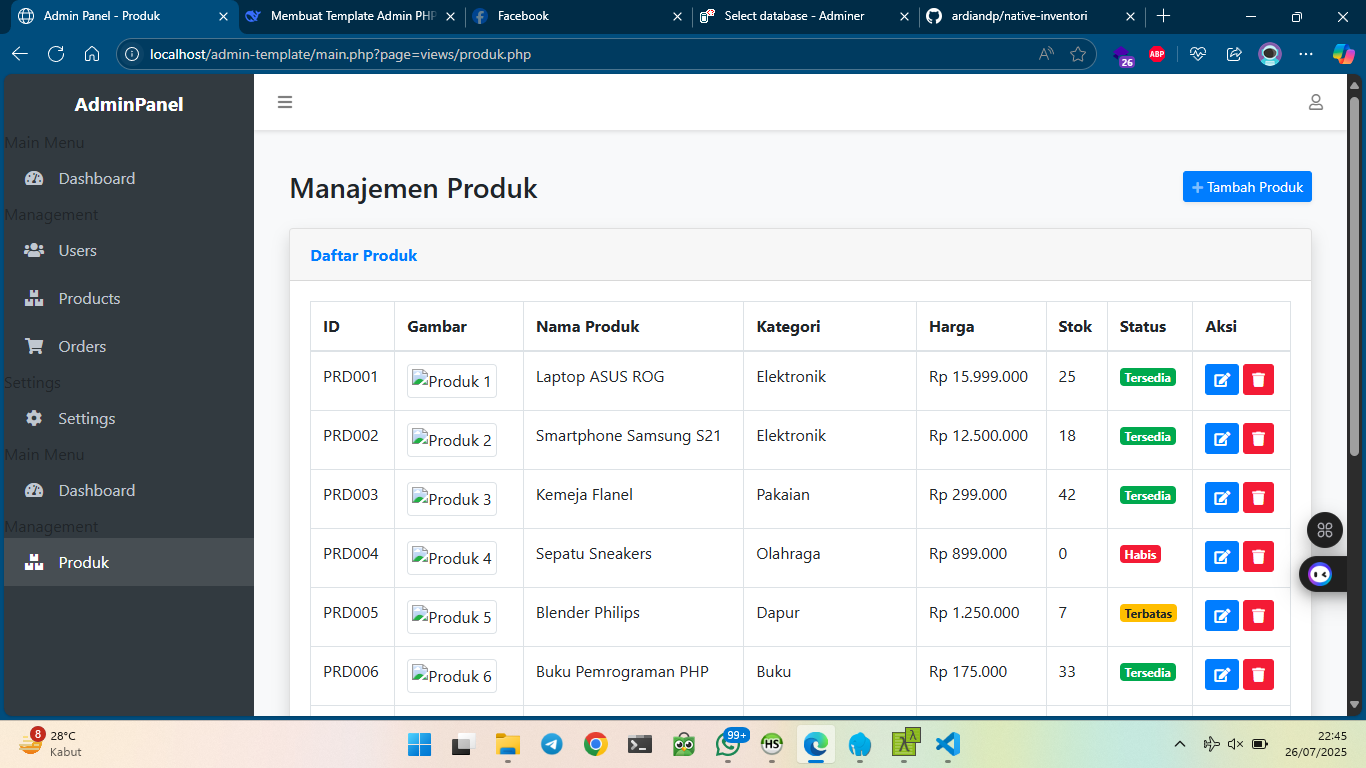The height and width of the screenshot is (768, 1366).
Task: Edit product Sepatu Sneakers
Action: [x=1222, y=557]
